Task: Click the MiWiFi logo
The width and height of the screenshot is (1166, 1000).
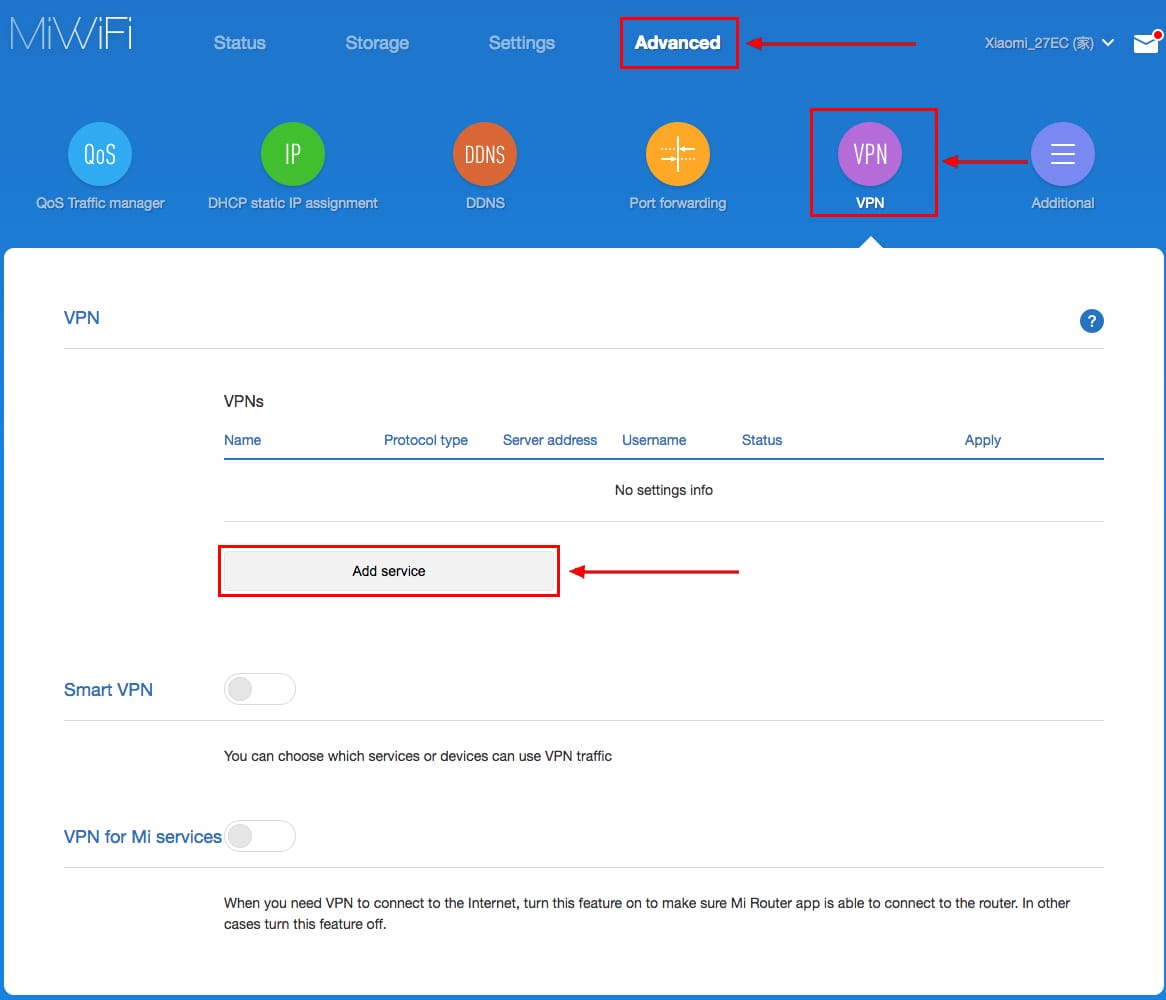Action: 70,32
